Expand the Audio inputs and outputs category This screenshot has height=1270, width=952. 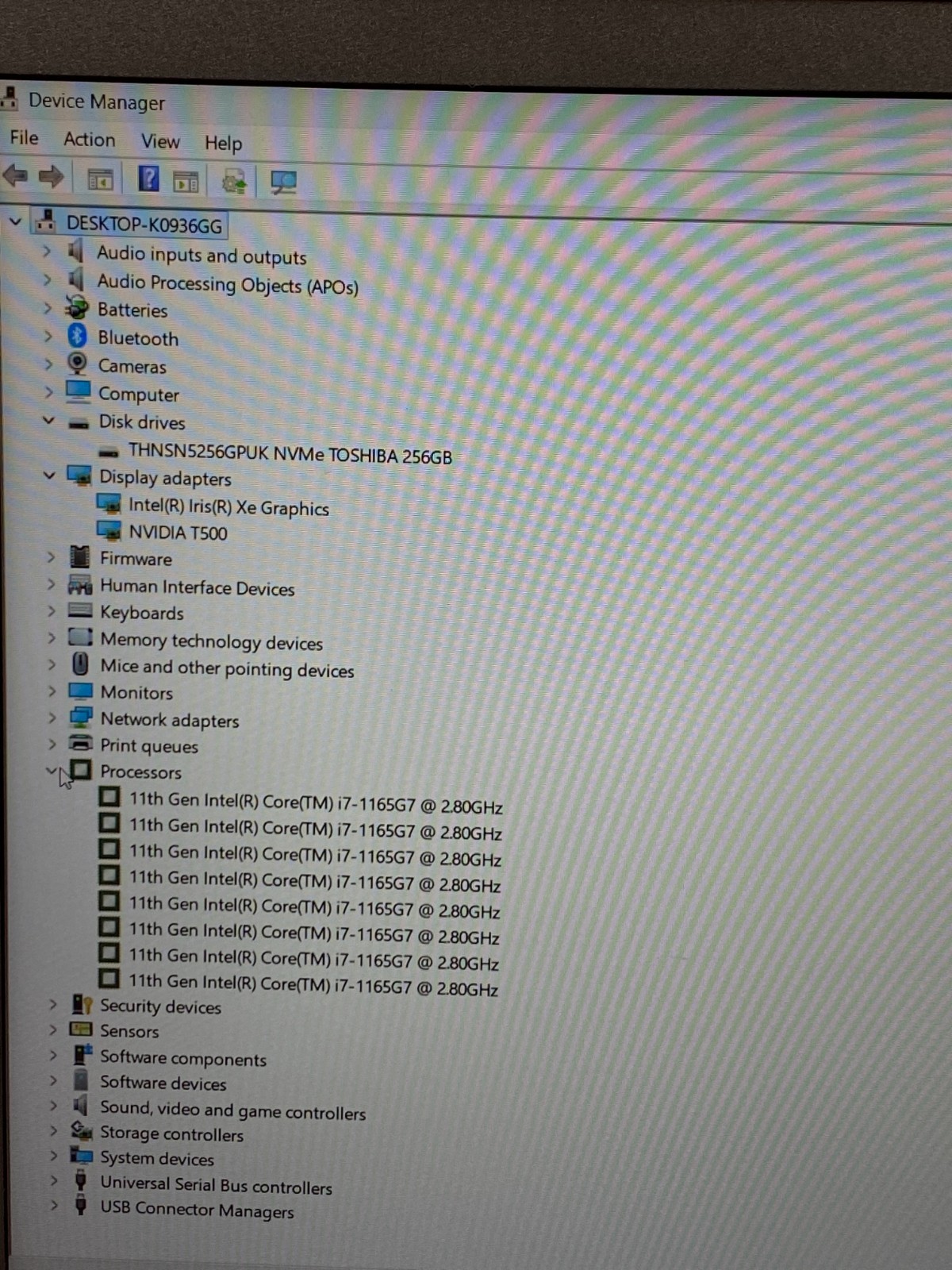click(47, 251)
